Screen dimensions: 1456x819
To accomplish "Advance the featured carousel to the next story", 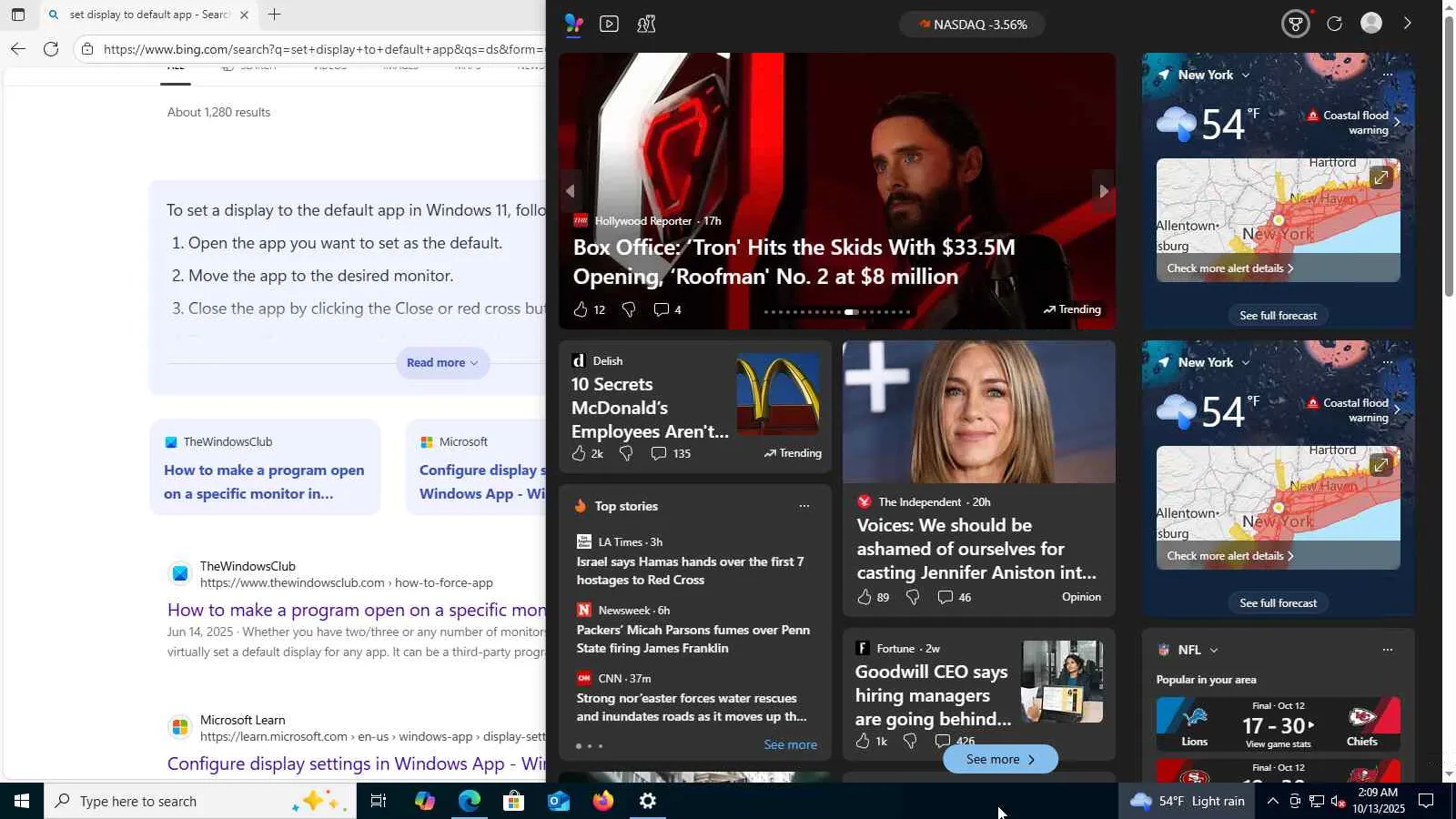I will point(1103,191).
